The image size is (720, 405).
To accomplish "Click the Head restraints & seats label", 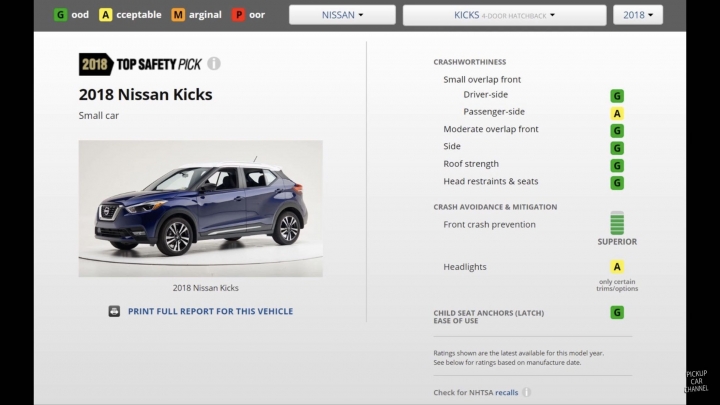I will [490, 181].
